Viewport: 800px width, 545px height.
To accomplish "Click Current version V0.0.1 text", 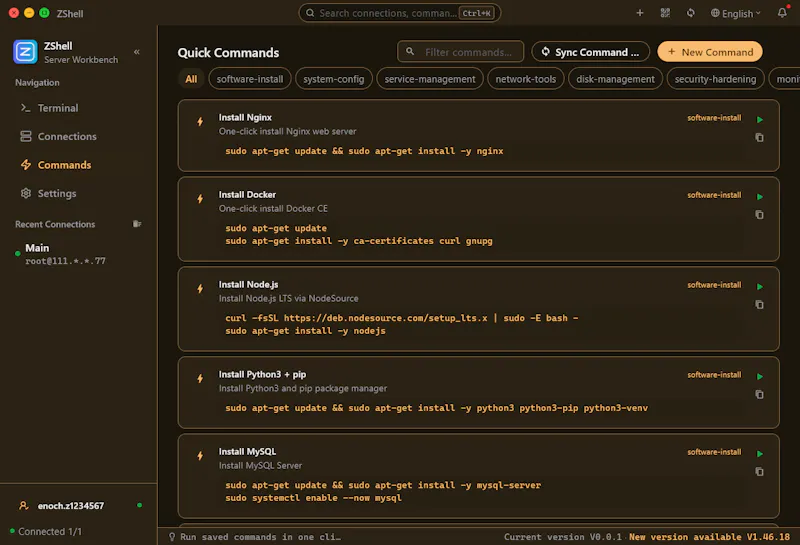I will coord(563,537).
